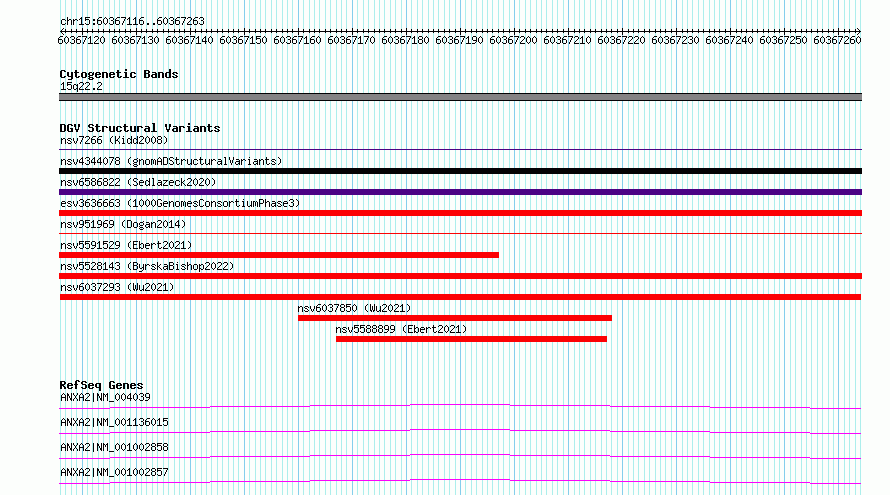Image resolution: width=890 pixels, height=495 pixels.
Task: Click the red bar of esv3636663
Action: click(460, 213)
